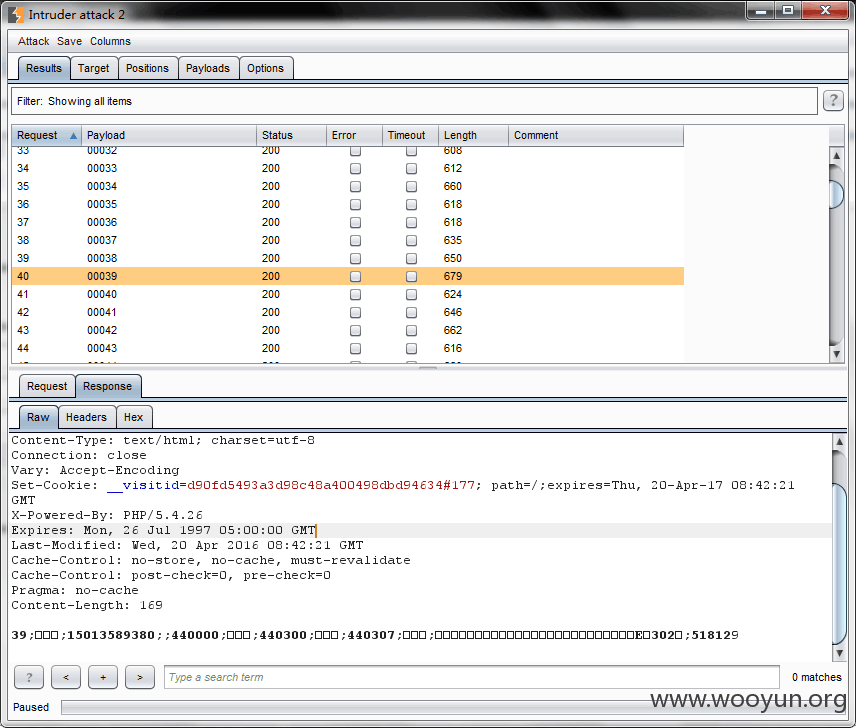856x728 pixels.
Task: Select result row with payload 00042
Action: [x=347, y=330]
